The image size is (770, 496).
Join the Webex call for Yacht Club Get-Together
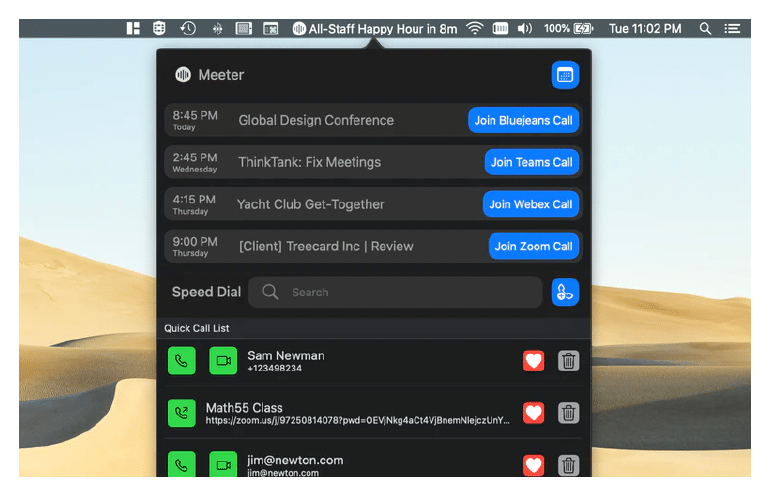click(531, 204)
